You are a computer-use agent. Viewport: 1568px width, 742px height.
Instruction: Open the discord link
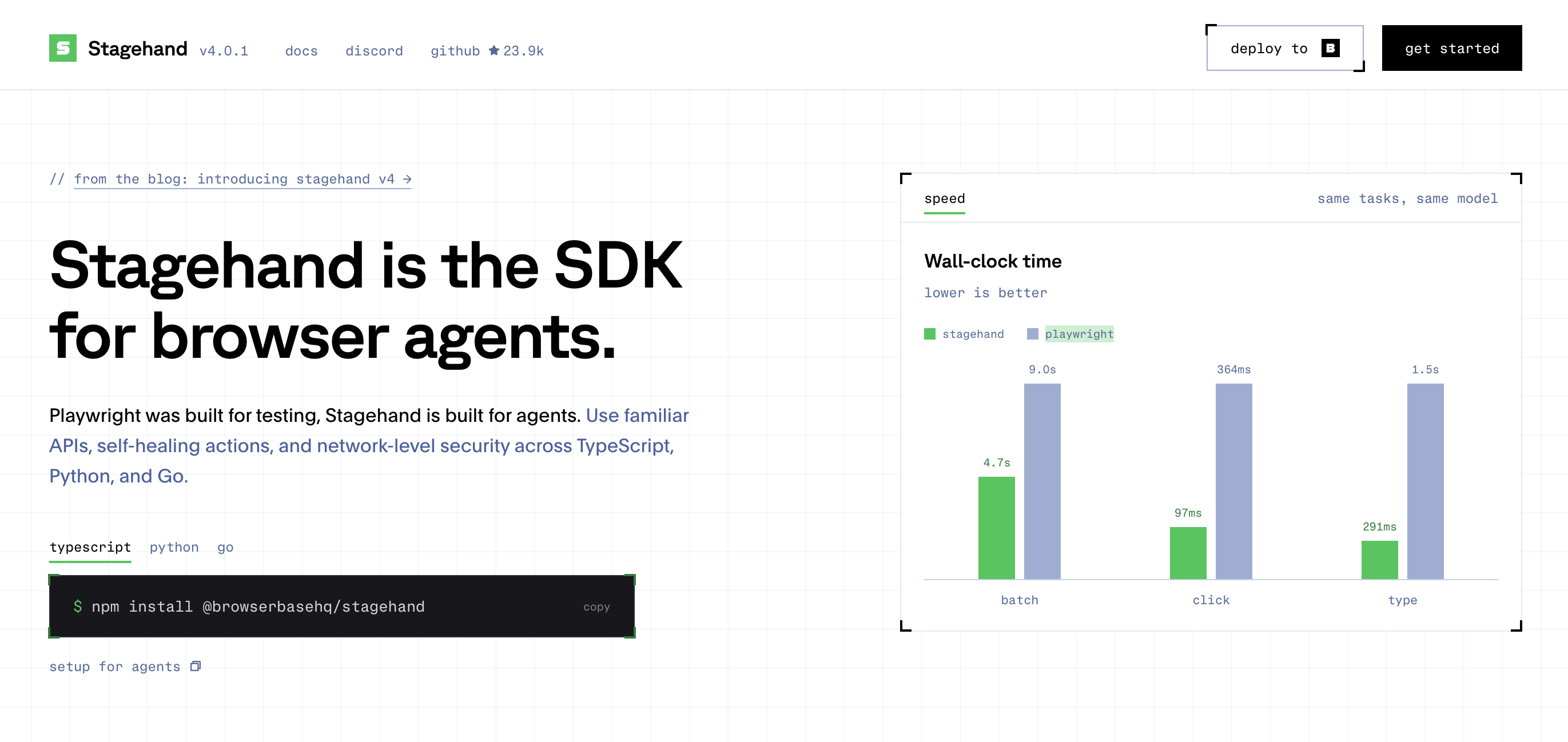(x=375, y=50)
